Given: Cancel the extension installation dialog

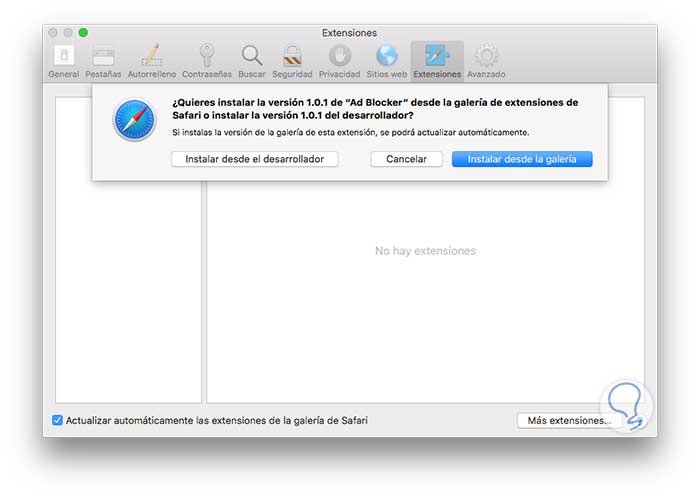Looking at the screenshot, I should pyautogui.click(x=406, y=159).
